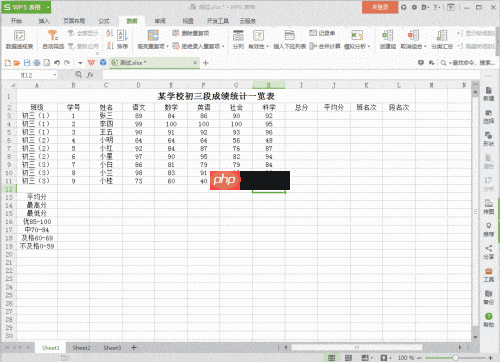Open the Sheet3 worksheet tab
Image resolution: width=500 pixels, height=362 pixels.
(x=112, y=348)
